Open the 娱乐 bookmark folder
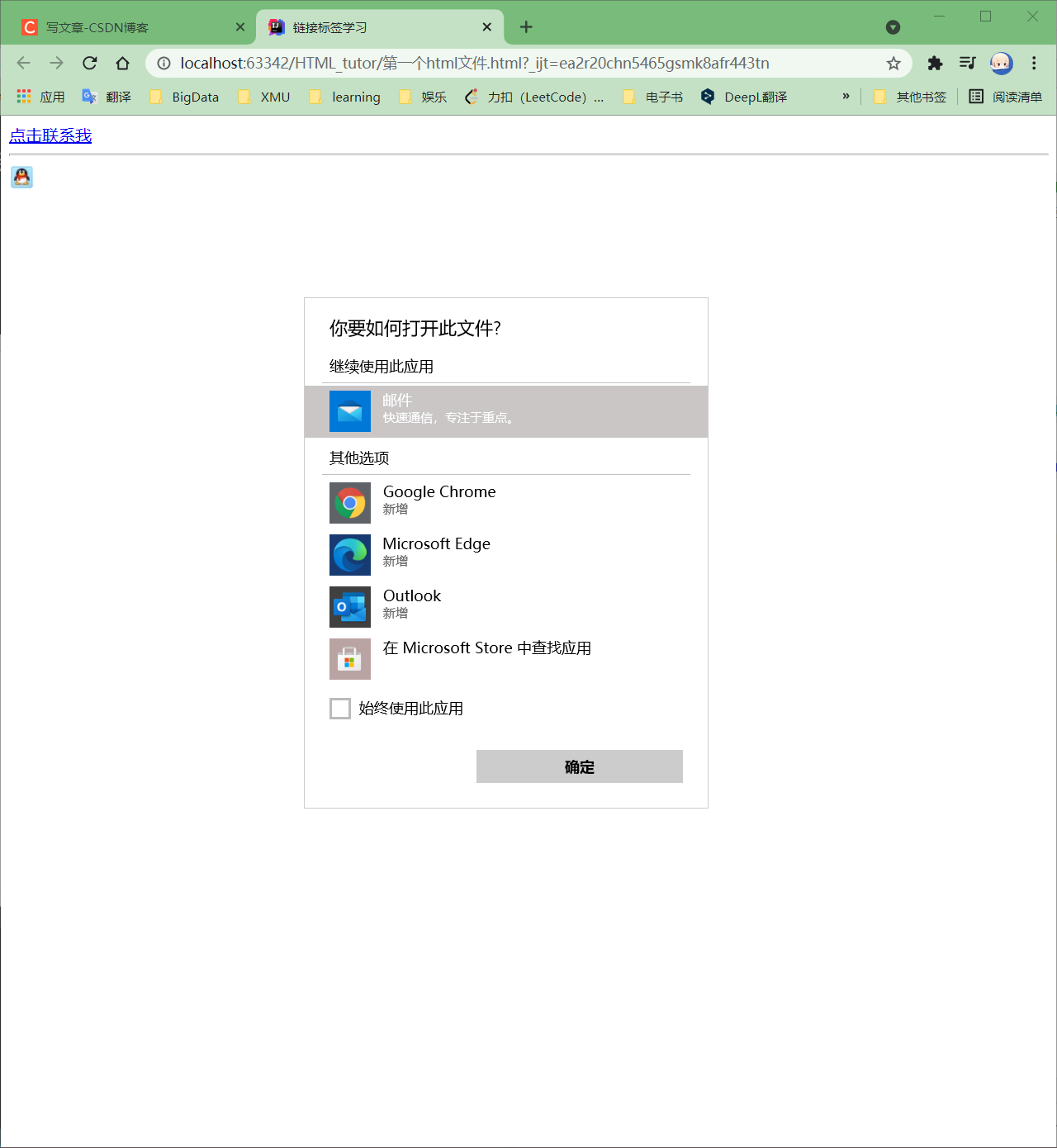Viewport: 1057px width, 1148px height. (422, 97)
